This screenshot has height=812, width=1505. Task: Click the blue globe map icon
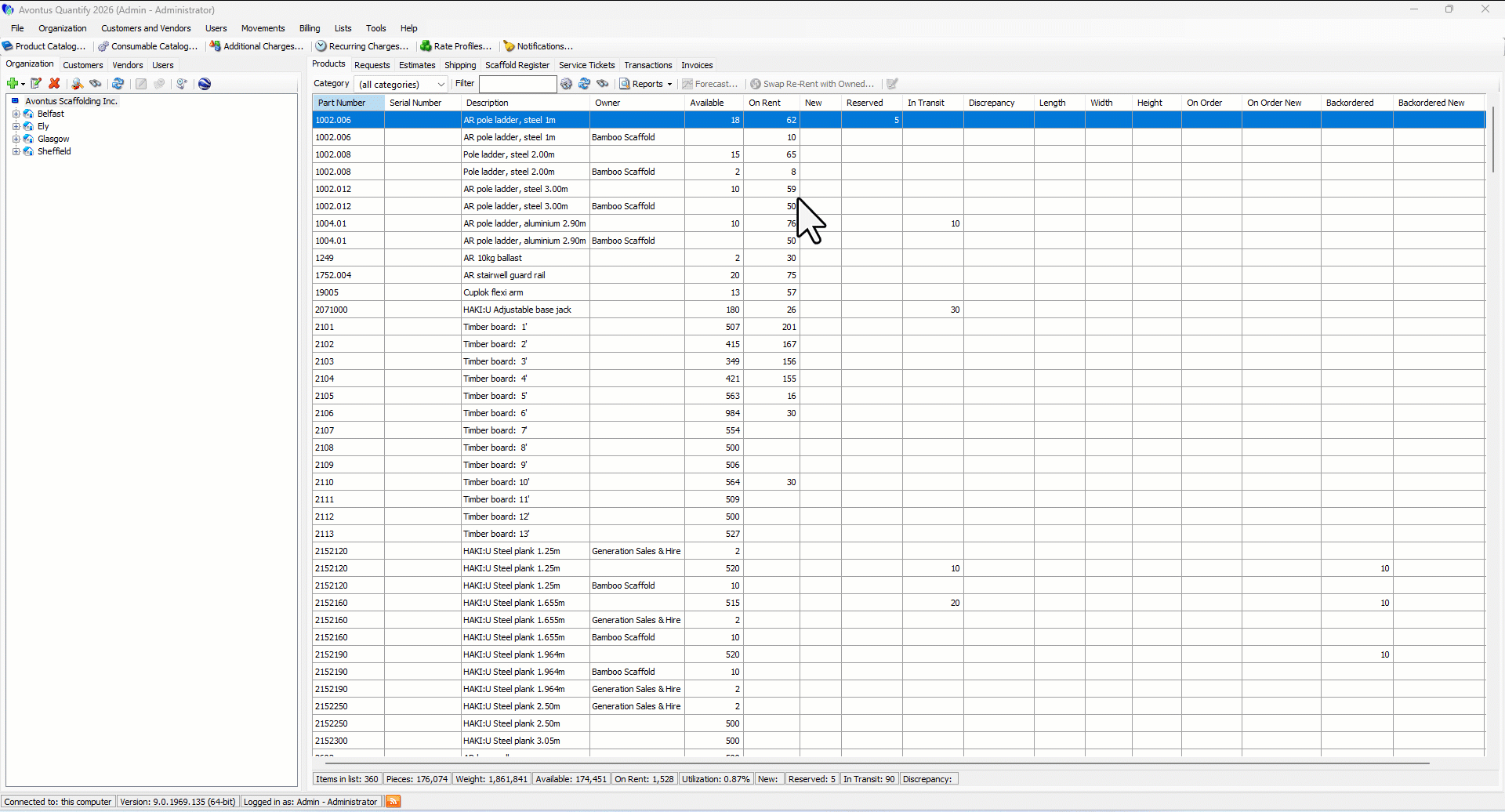[205, 84]
